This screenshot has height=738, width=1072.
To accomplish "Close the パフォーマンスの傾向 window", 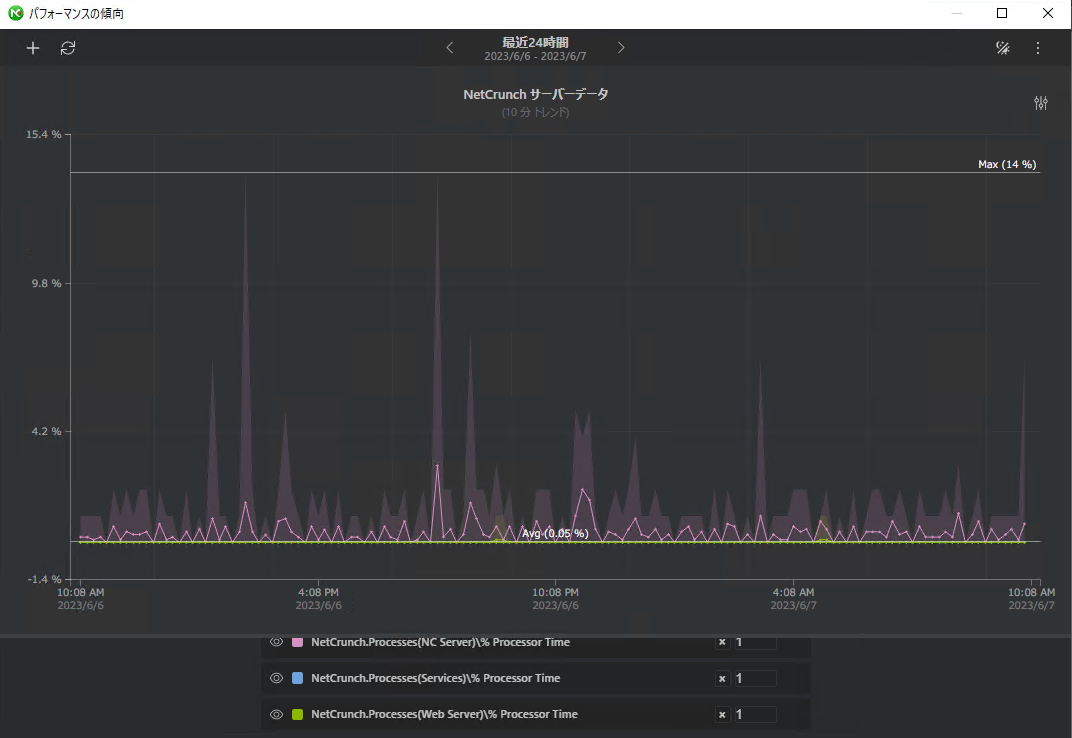I will pos(1047,13).
